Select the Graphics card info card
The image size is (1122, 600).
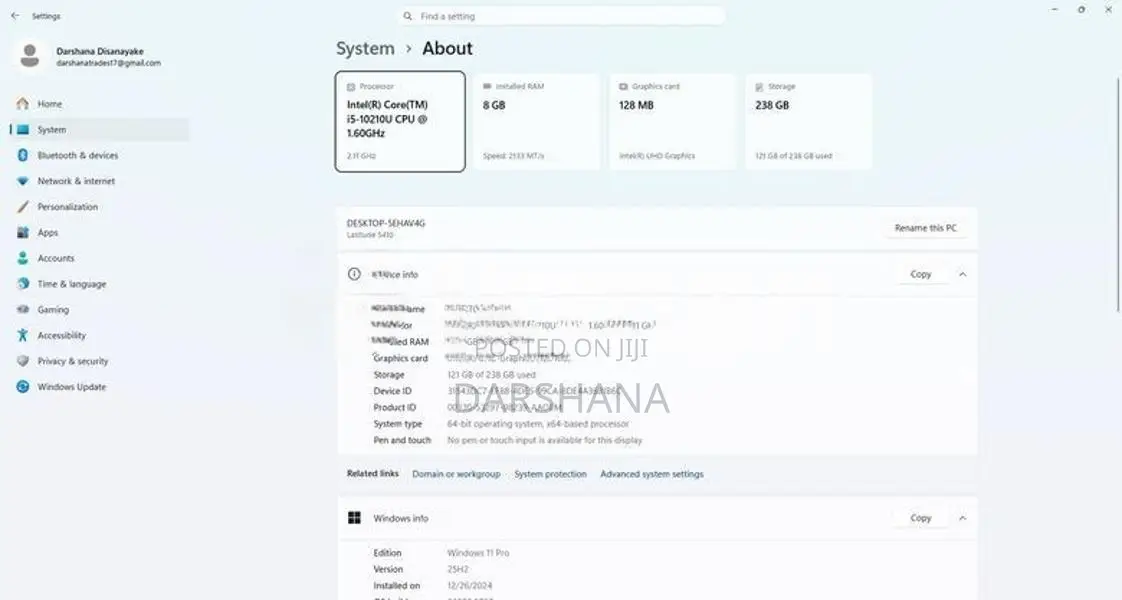(x=672, y=122)
